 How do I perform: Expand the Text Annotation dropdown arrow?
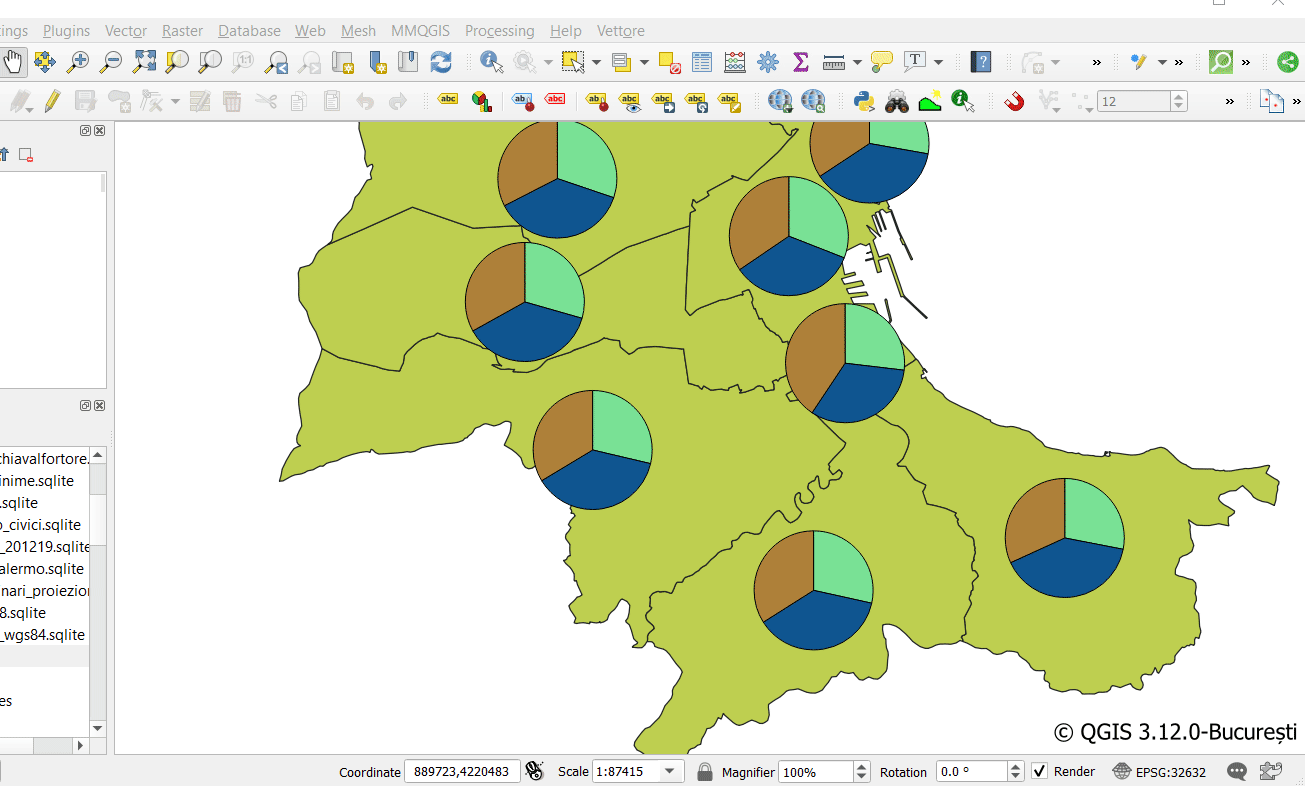(x=938, y=62)
